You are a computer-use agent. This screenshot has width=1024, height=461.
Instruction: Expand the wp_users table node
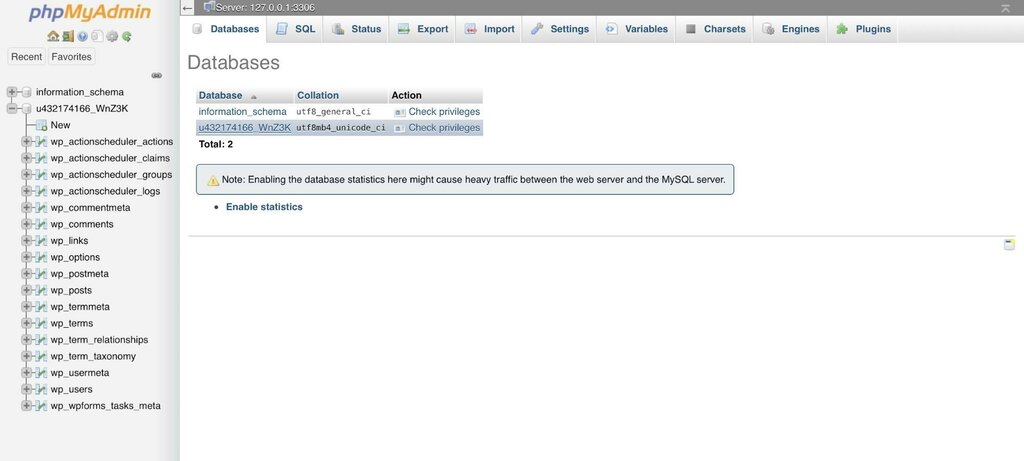(x=26, y=389)
